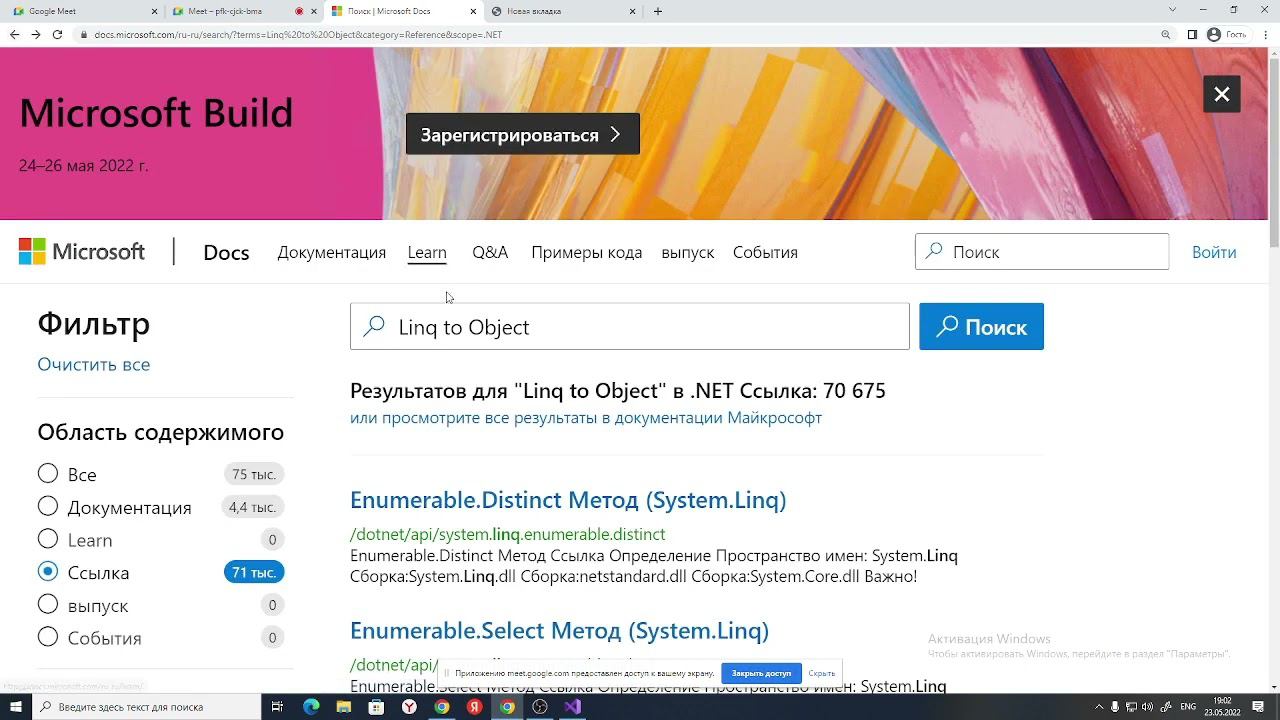Open Task View on the taskbar
Viewport: 1280px width, 720px height.
pos(279,707)
